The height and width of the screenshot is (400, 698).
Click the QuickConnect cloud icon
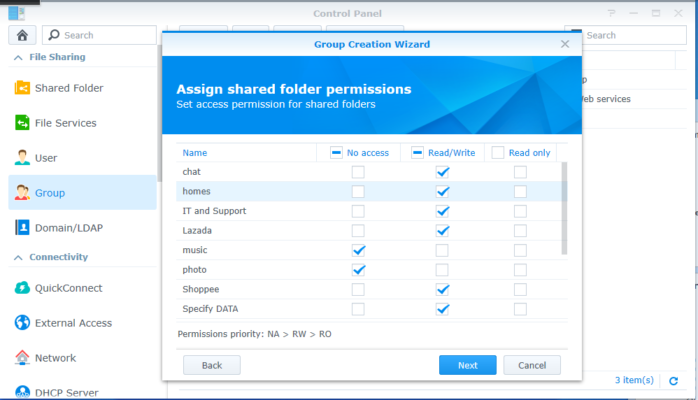[x=22, y=288]
